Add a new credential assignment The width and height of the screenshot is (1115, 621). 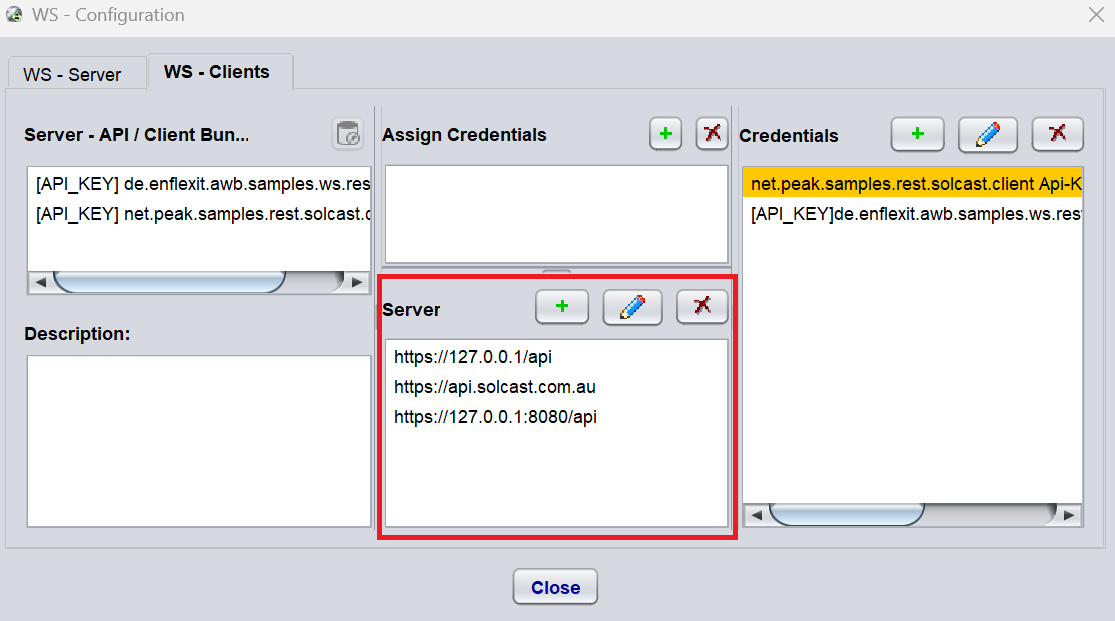tap(666, 134)
